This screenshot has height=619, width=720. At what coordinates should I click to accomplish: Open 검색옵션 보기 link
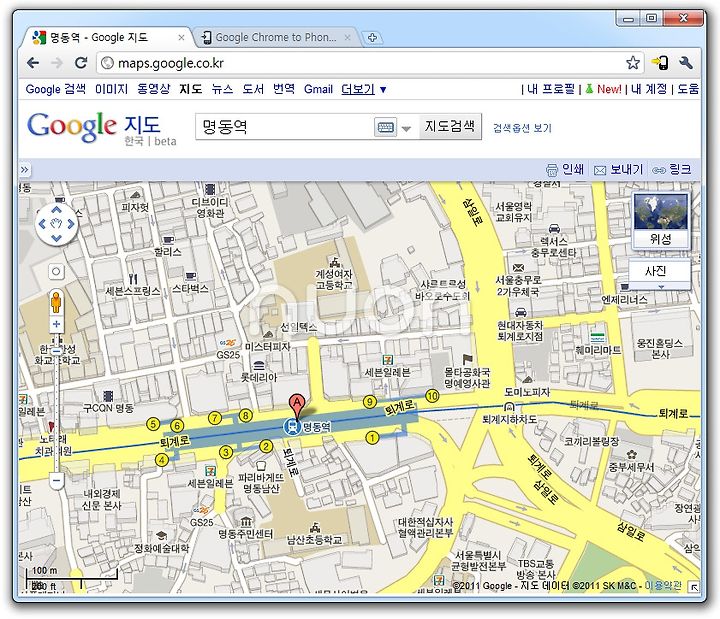point(522,128)
